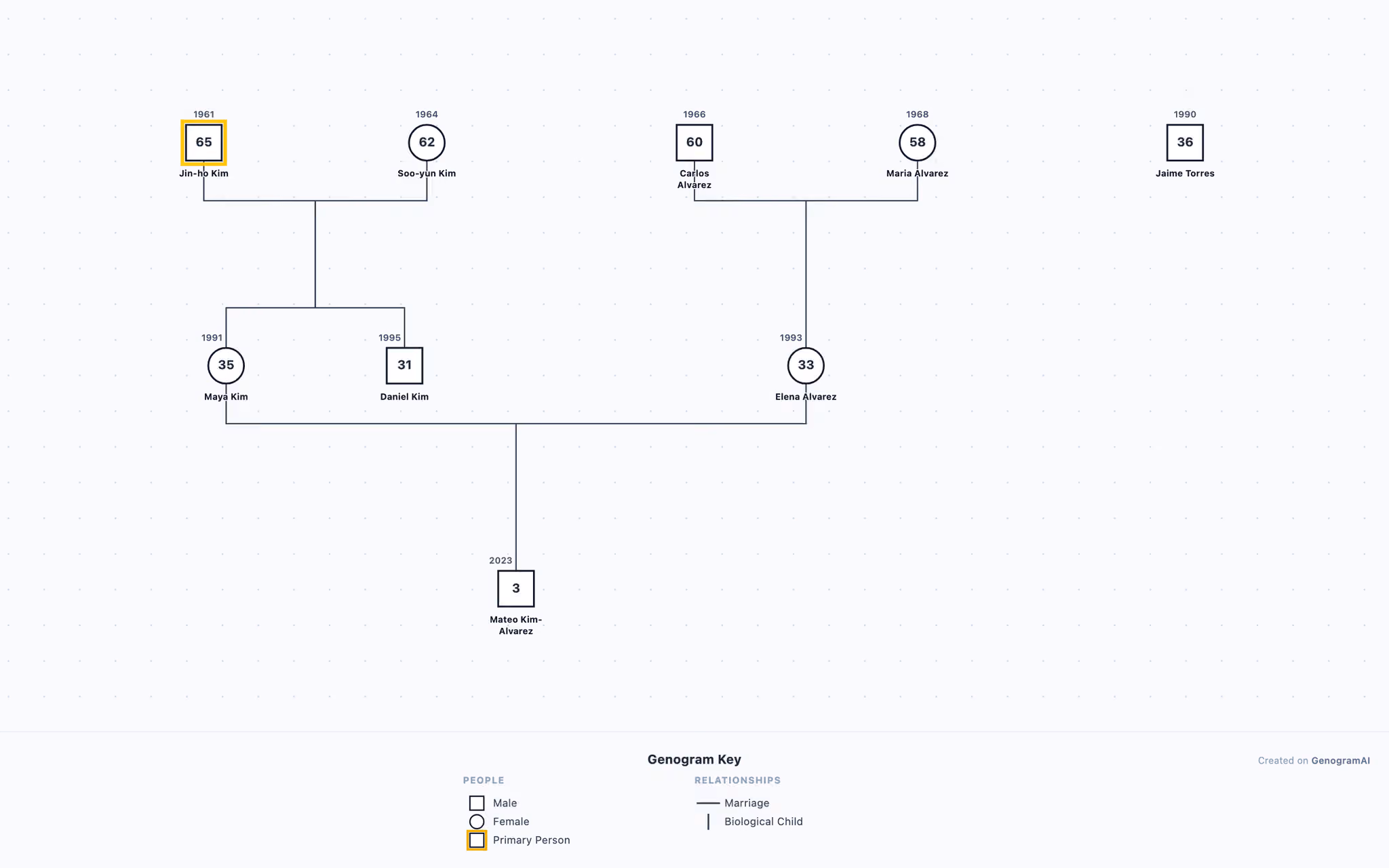This screenshot has height=868, width=1389.
Task: Click the Maria Alvarez name label
Action: pyautogui.click(x=917, y=174)
